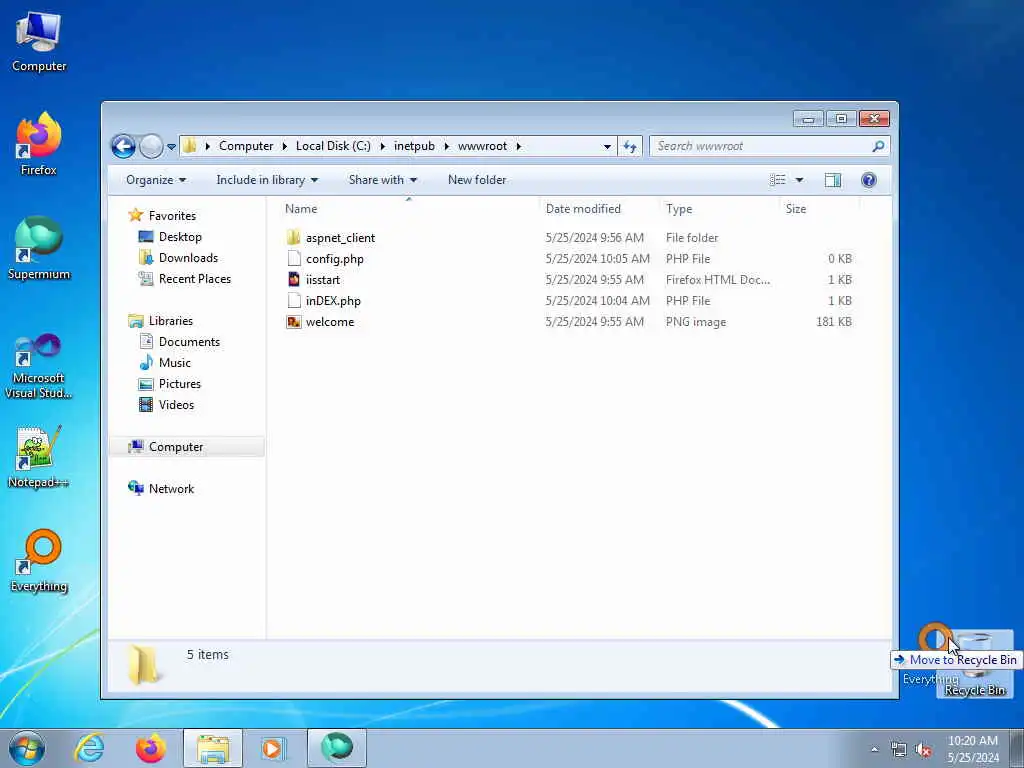This screenshot has height=768, width=1024.
Task: Open the Share with menu
Action: click(383, 180)
